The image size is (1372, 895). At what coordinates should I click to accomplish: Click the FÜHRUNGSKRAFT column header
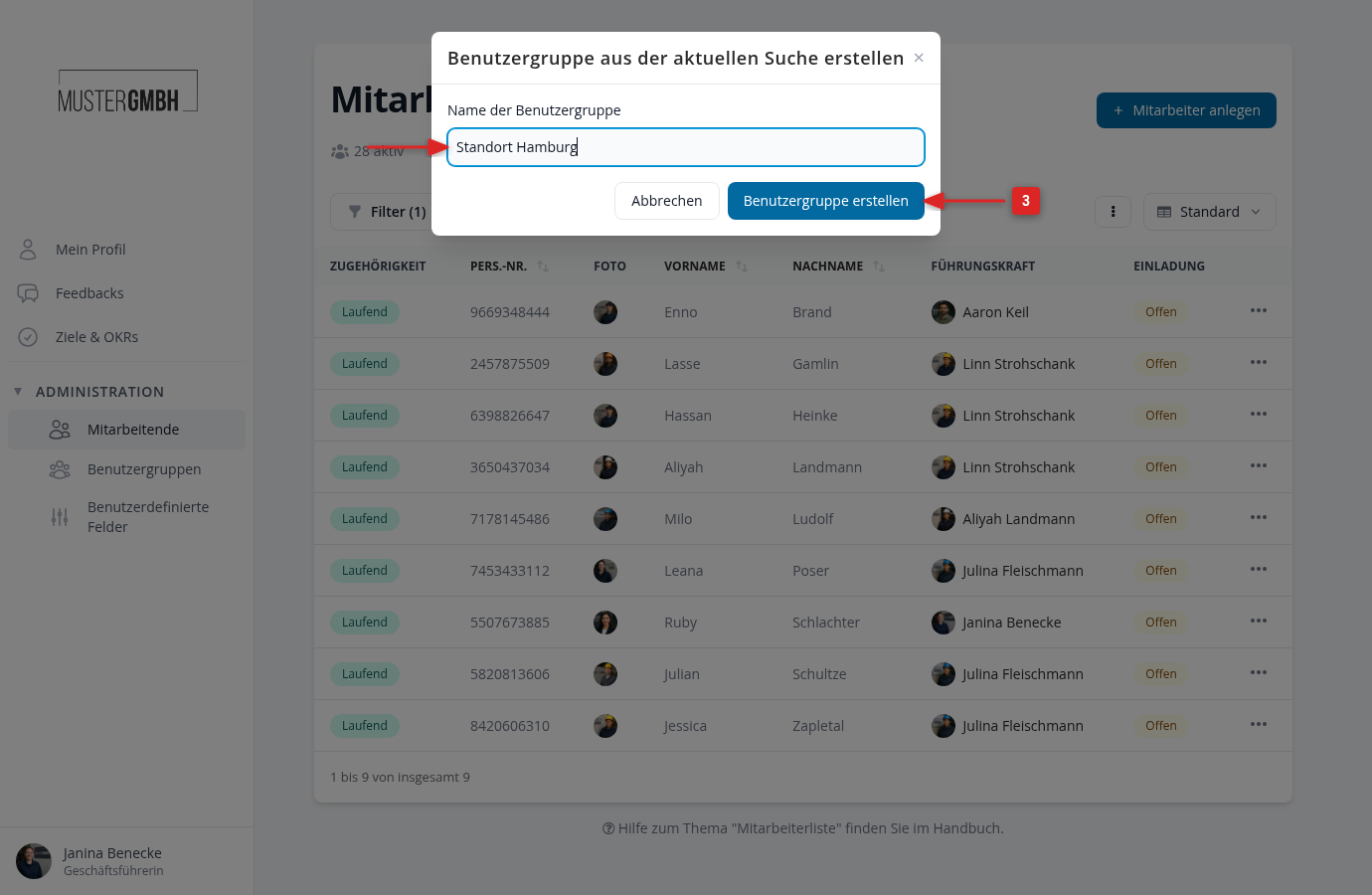(x=983, y=267)
